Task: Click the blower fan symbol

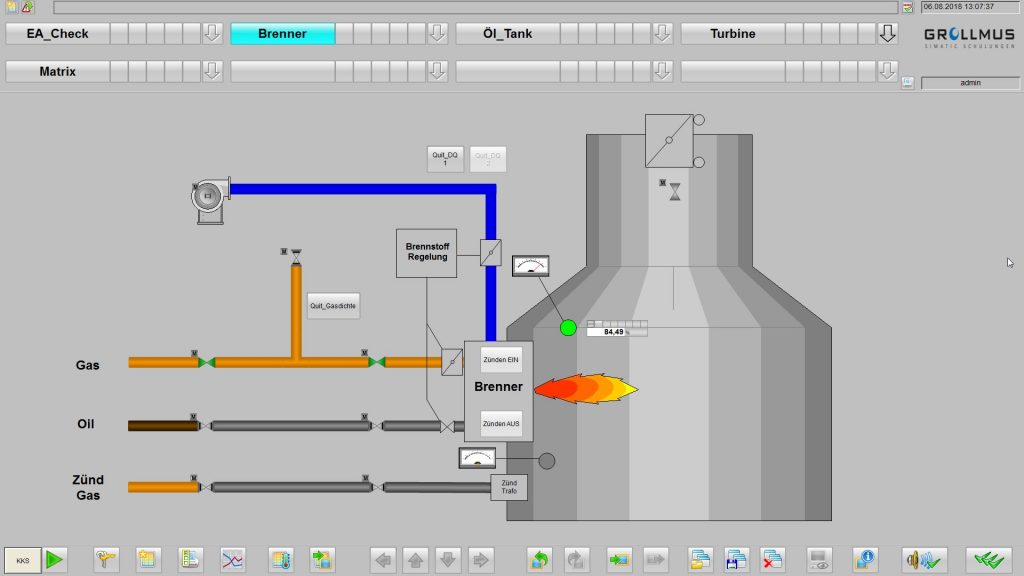Action: click(x=210, y=199)
